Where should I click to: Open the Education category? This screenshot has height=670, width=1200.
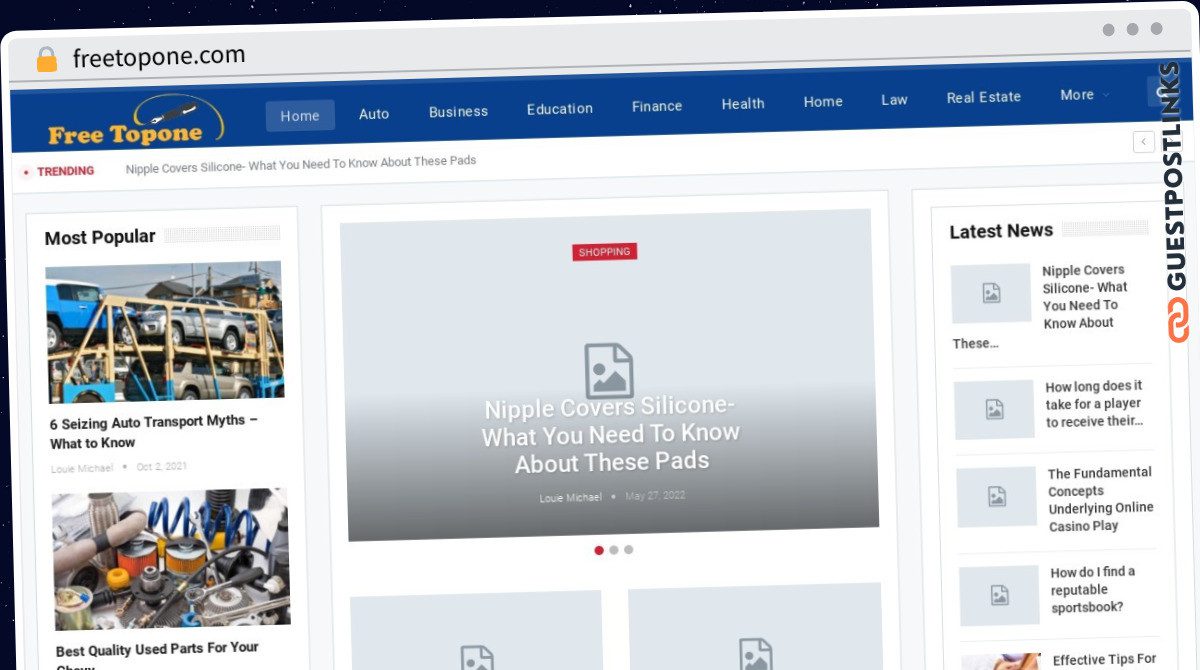[560, 108]
